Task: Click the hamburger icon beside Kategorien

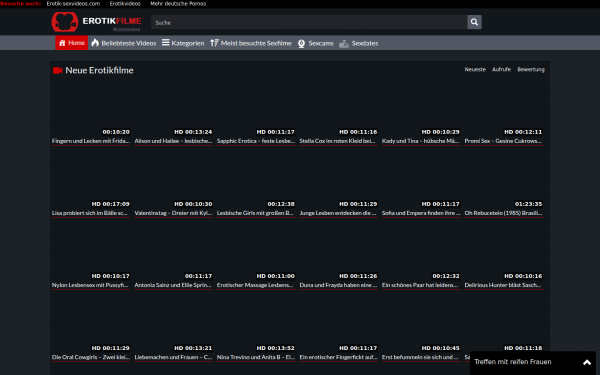Action: [165, 42]
